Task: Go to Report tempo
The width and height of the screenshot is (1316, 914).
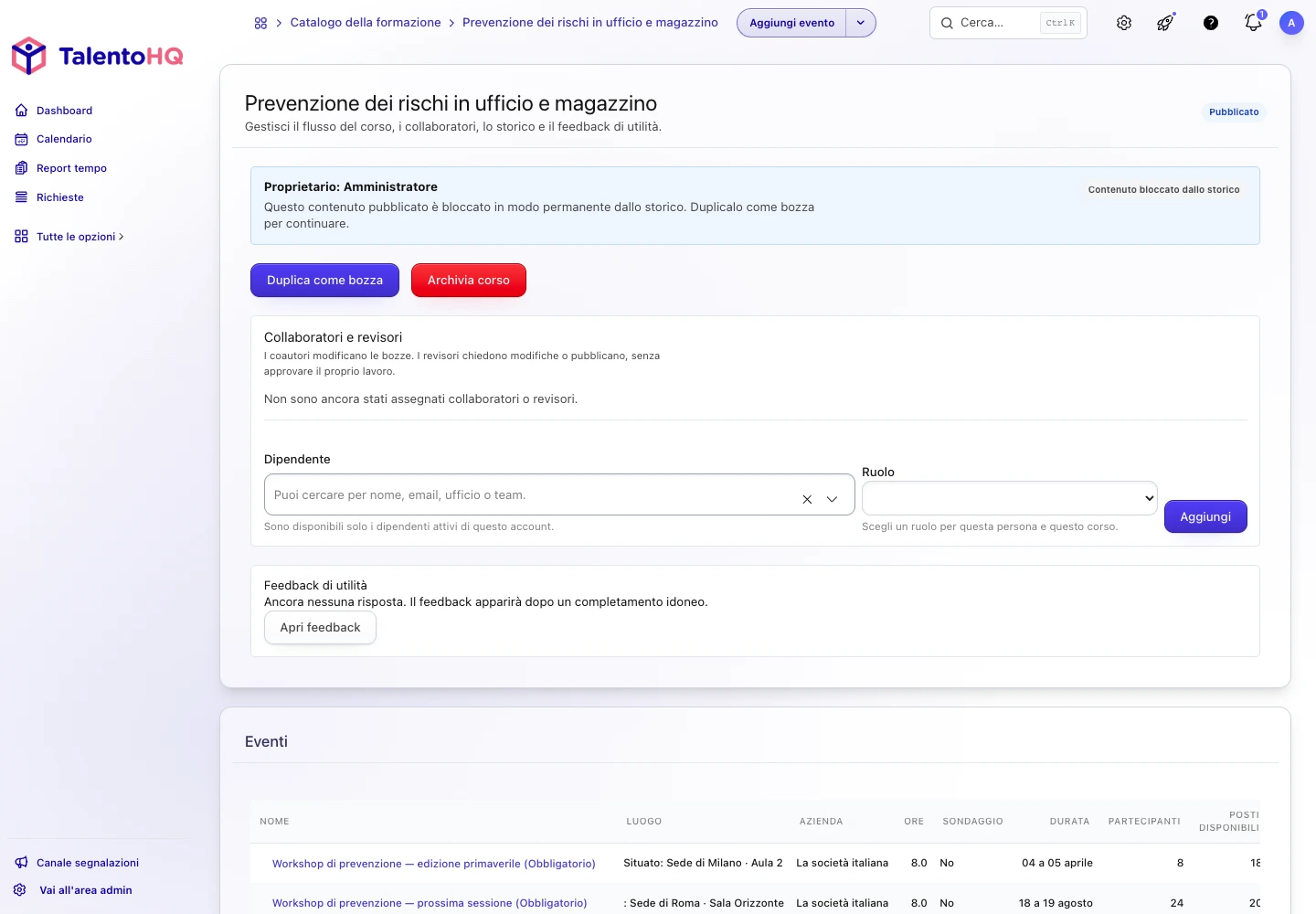Action: coord(71,168)
